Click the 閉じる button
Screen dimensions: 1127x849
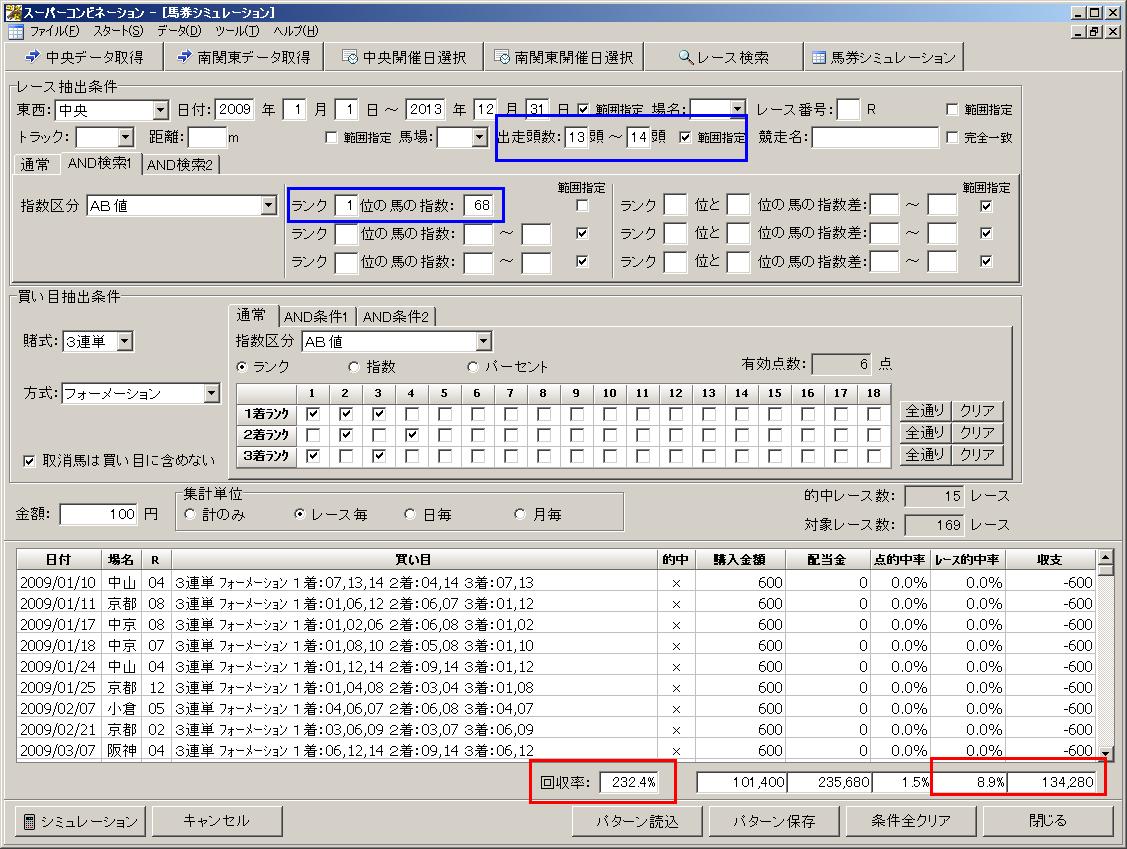tap(1047, 821)
